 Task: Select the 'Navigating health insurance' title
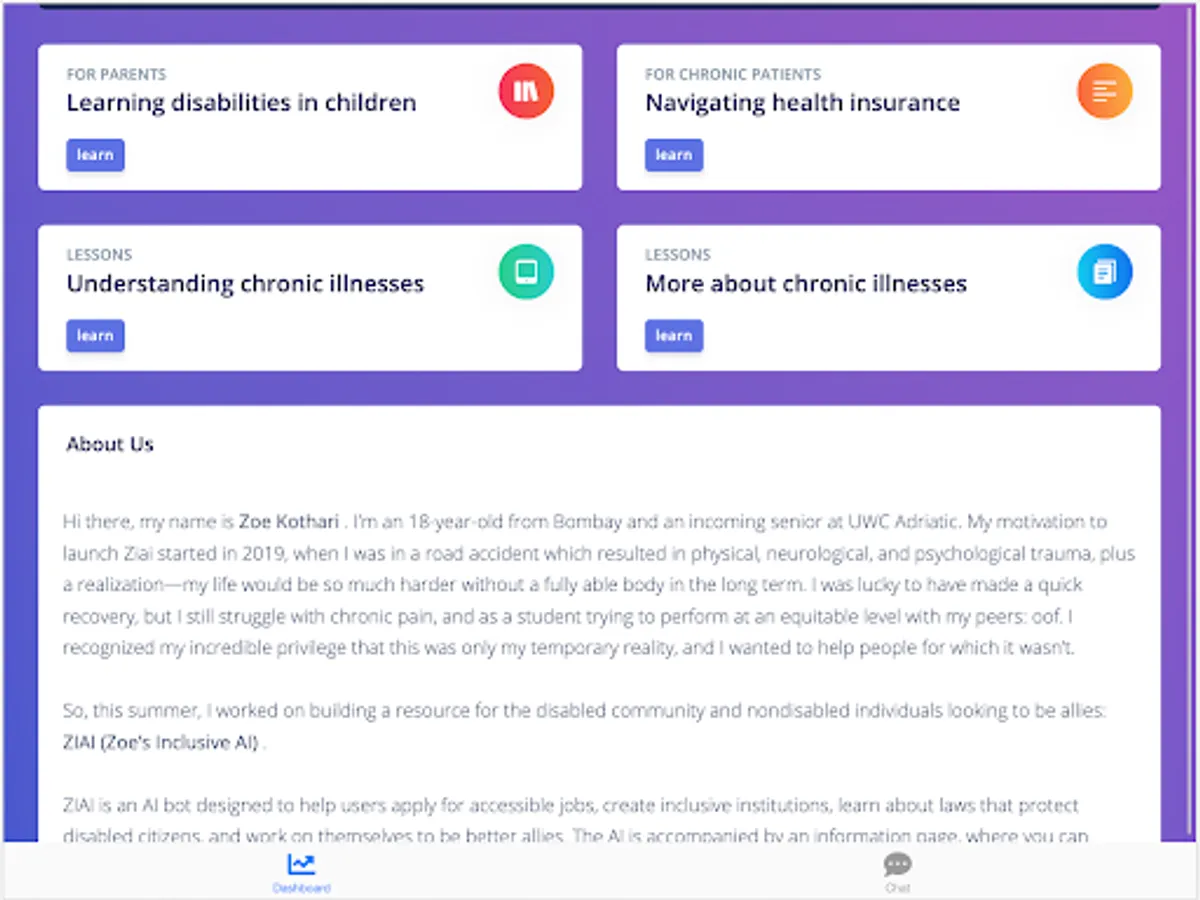point(802,103)
